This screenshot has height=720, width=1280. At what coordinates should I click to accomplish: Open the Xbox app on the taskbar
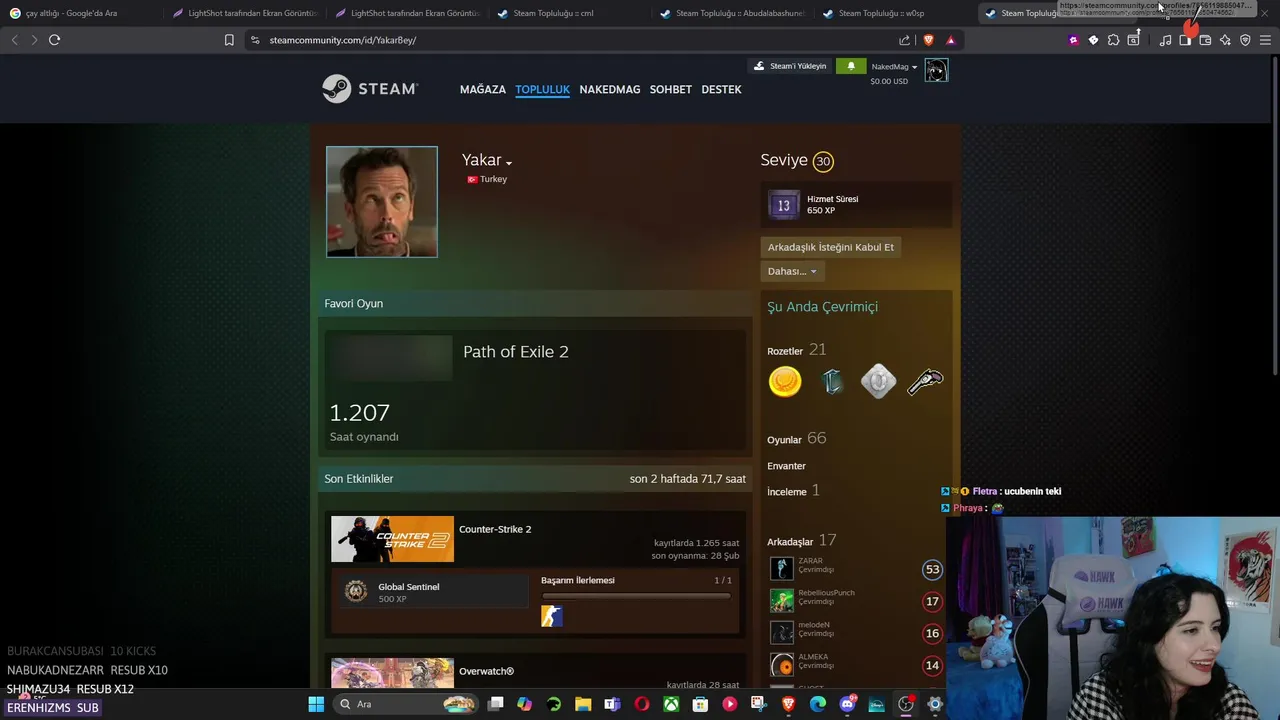671,704
